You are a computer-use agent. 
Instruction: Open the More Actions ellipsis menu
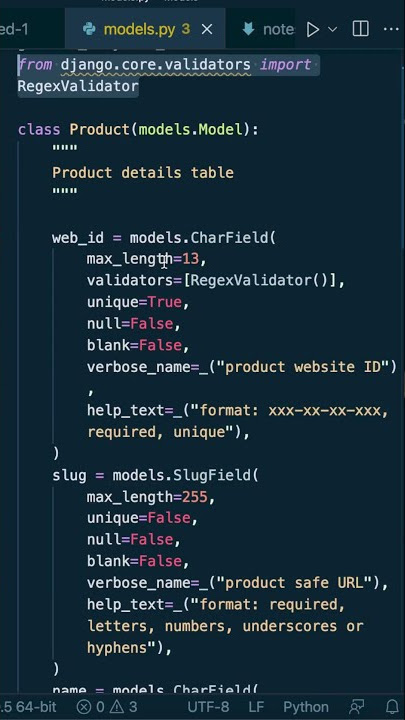point(391,29)
